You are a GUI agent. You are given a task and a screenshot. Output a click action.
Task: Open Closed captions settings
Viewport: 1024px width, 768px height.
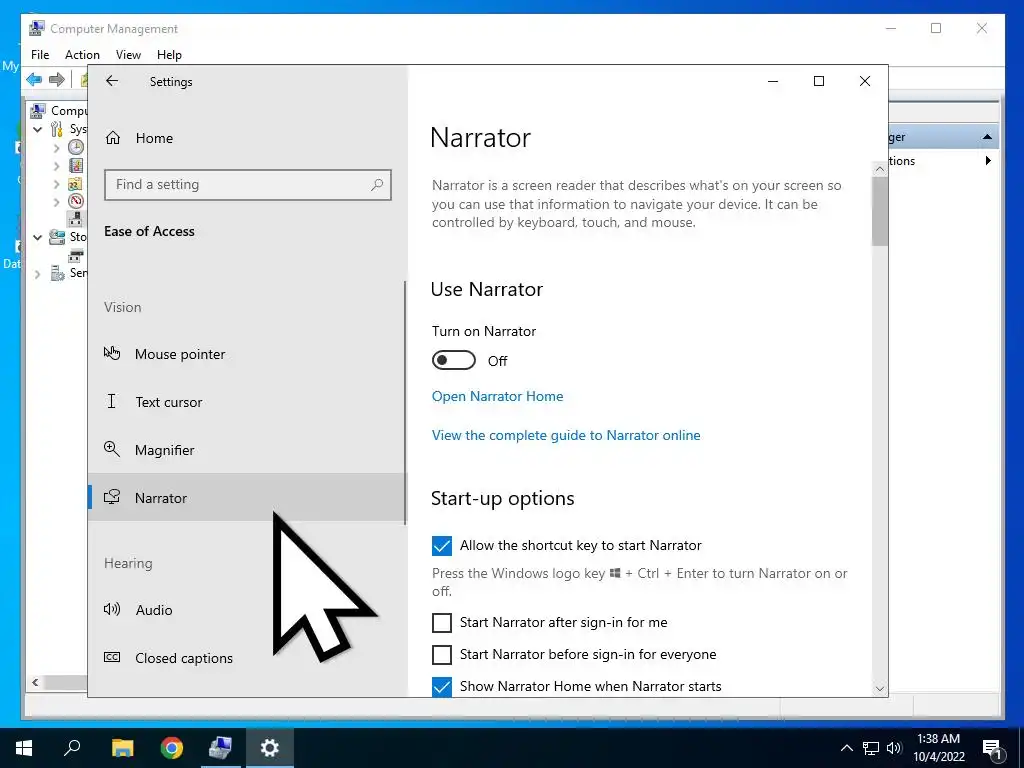(247, 658)
